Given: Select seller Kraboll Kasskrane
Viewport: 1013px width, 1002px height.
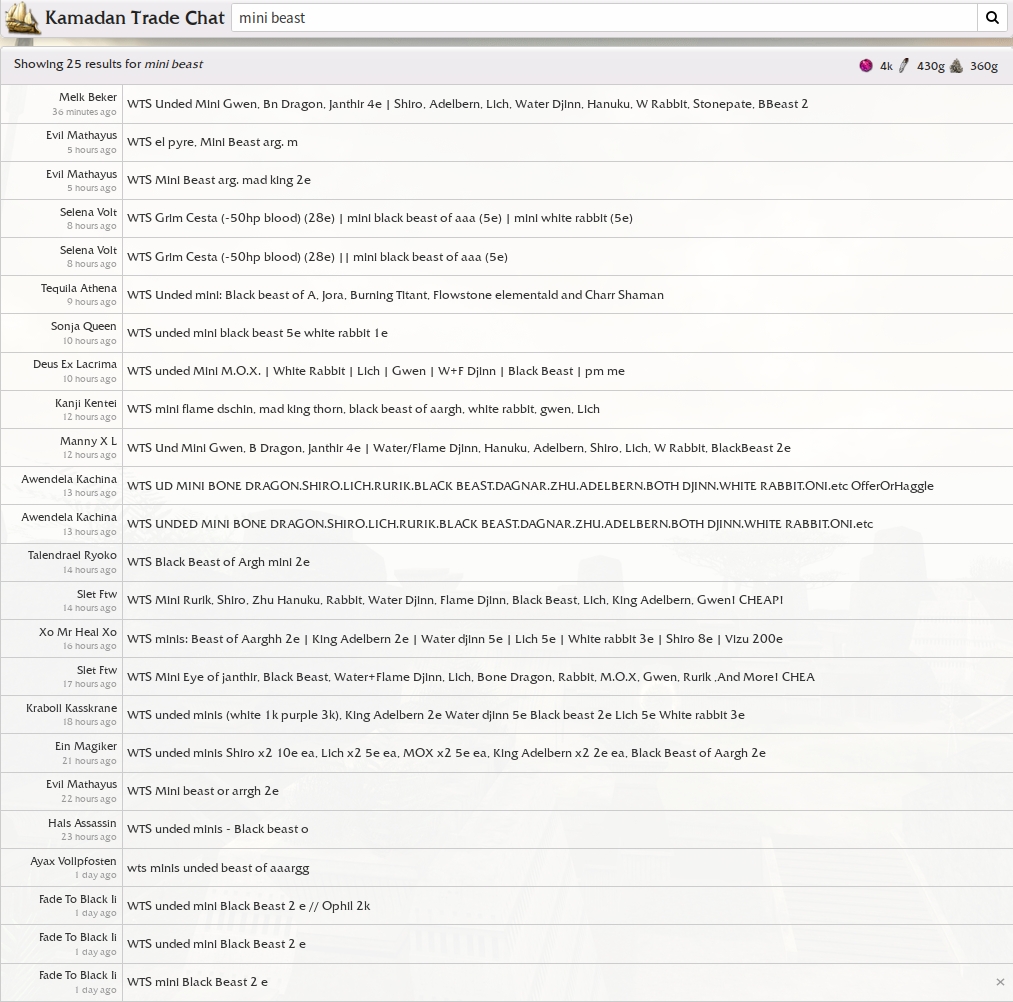Looking at the screenshot, I should 72,708.
